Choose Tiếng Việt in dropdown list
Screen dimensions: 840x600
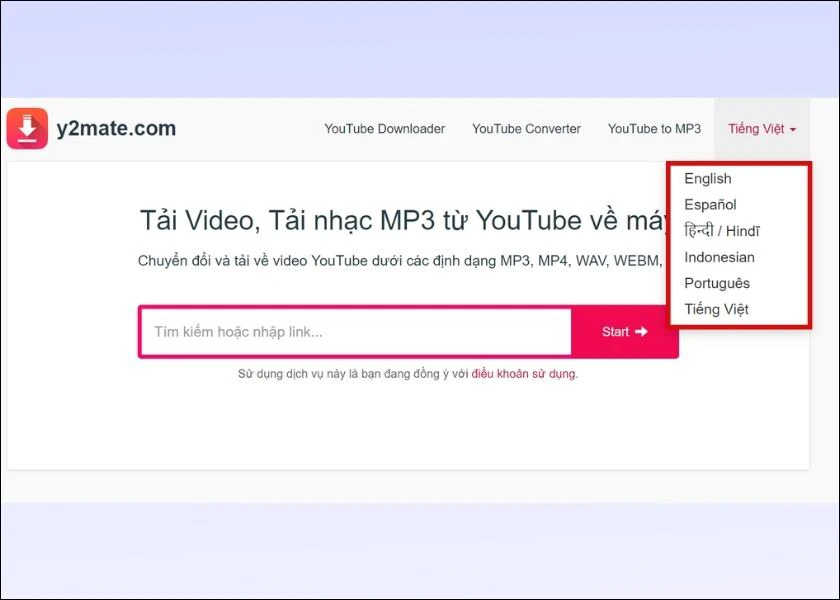716,309
